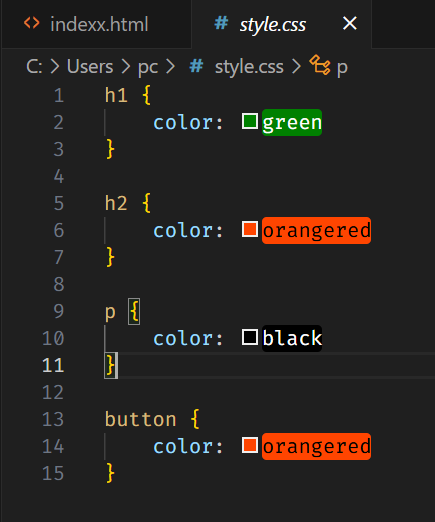435x522 pixels.
Task: Select the style.css tab
Action: point(282,24)
